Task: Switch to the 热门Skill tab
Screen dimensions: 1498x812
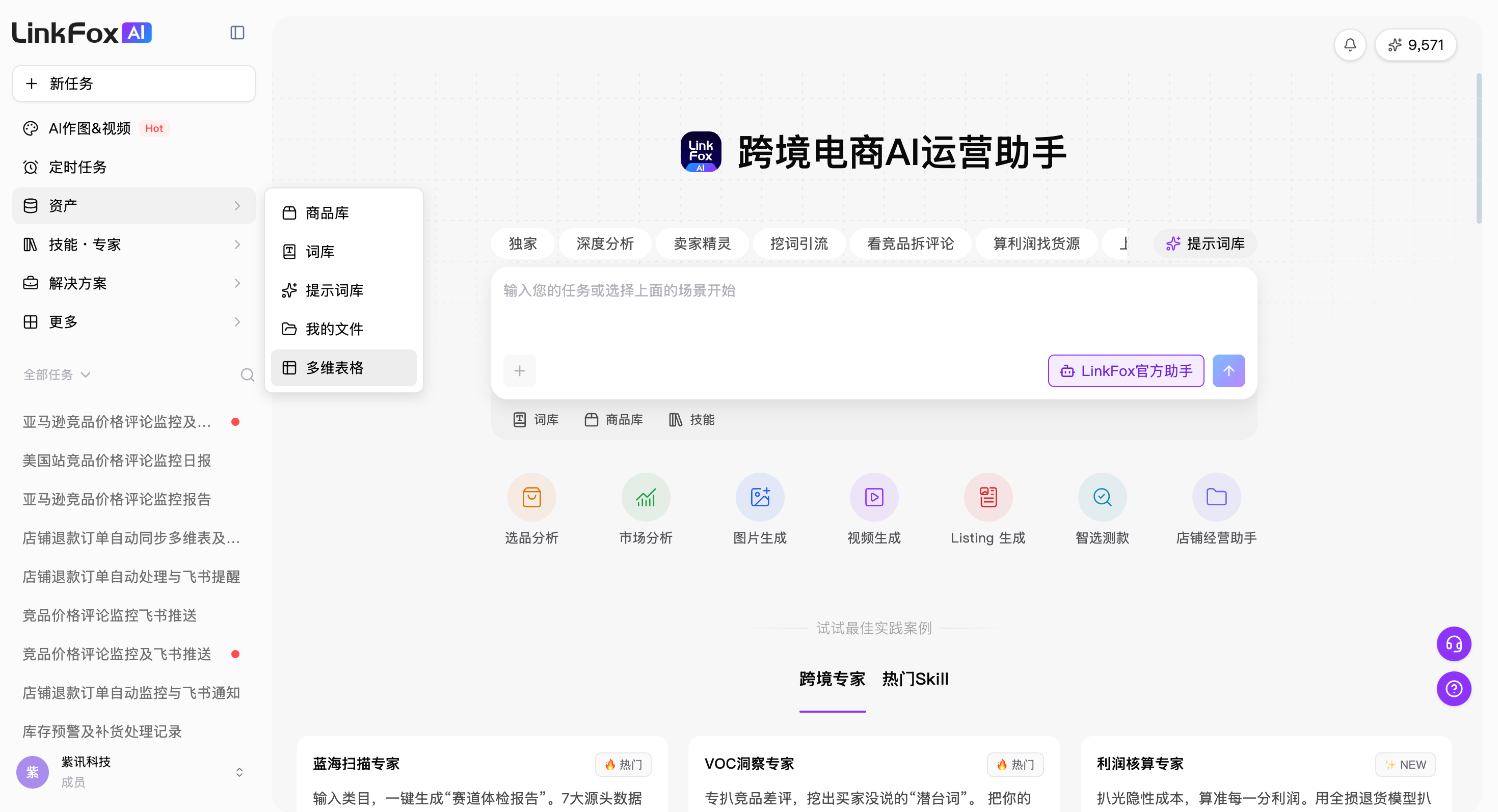Action: point(915,679)
